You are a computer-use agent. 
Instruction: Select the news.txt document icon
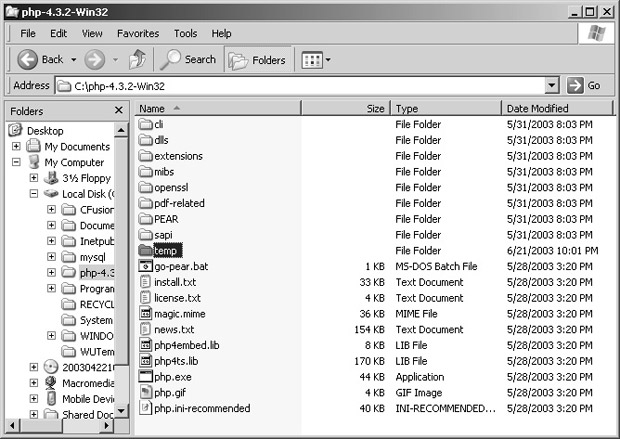click(146, 329)
